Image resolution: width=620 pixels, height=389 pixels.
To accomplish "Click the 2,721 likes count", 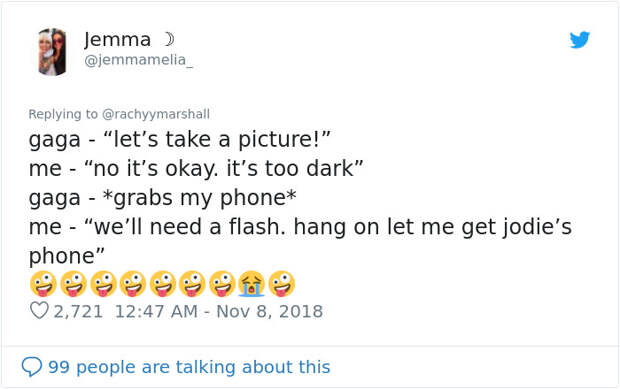I will pos(78,312).
